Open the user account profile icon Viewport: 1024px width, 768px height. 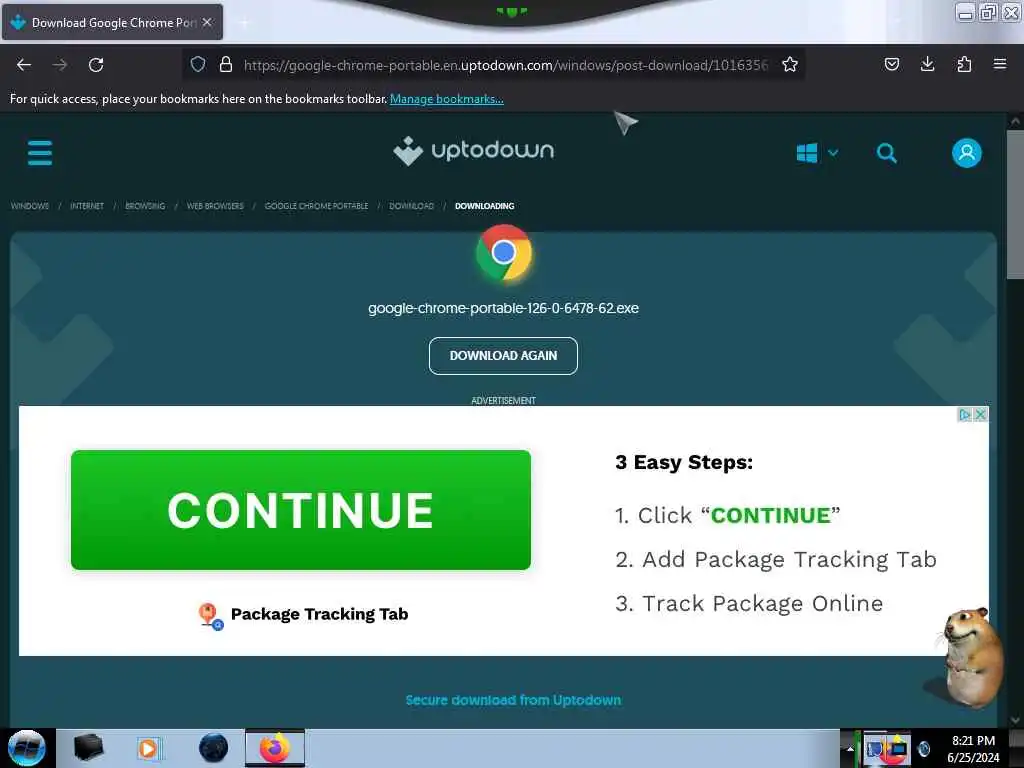[967, 153]
